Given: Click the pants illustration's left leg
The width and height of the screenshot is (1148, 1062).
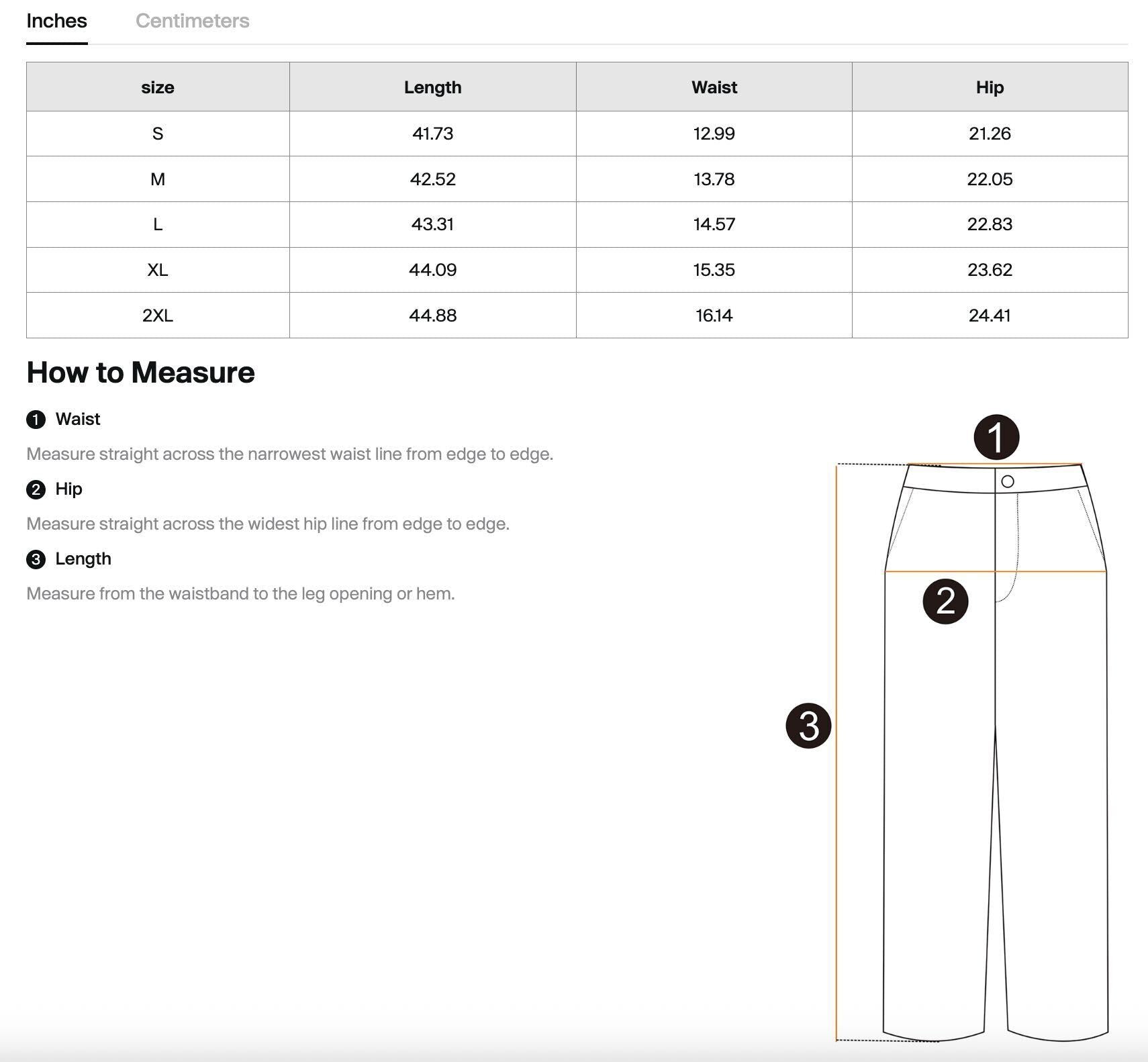Looking at the screenshot, I should [937, 806].
